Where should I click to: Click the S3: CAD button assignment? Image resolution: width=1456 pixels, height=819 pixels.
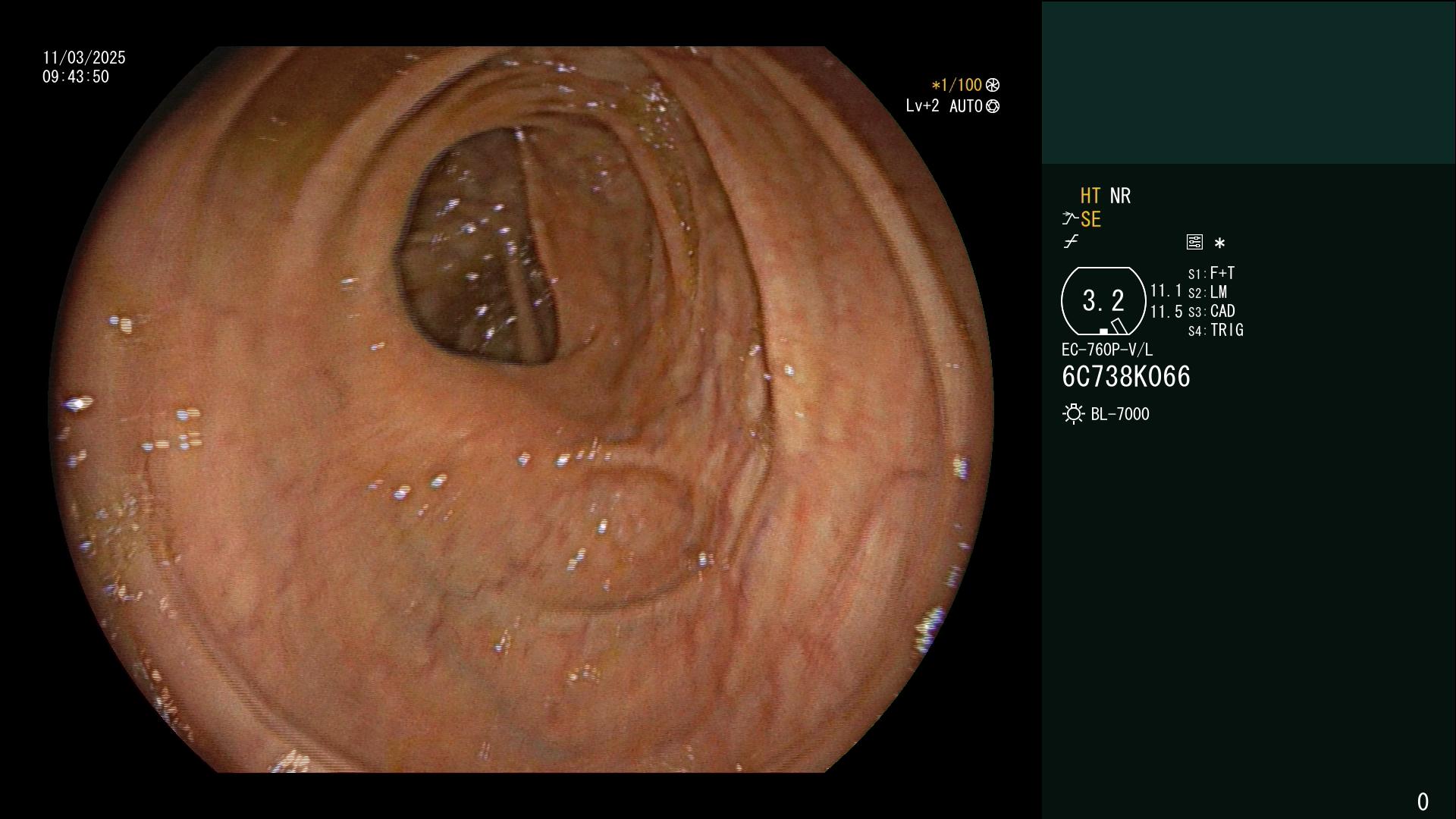tap(1211, 311)
